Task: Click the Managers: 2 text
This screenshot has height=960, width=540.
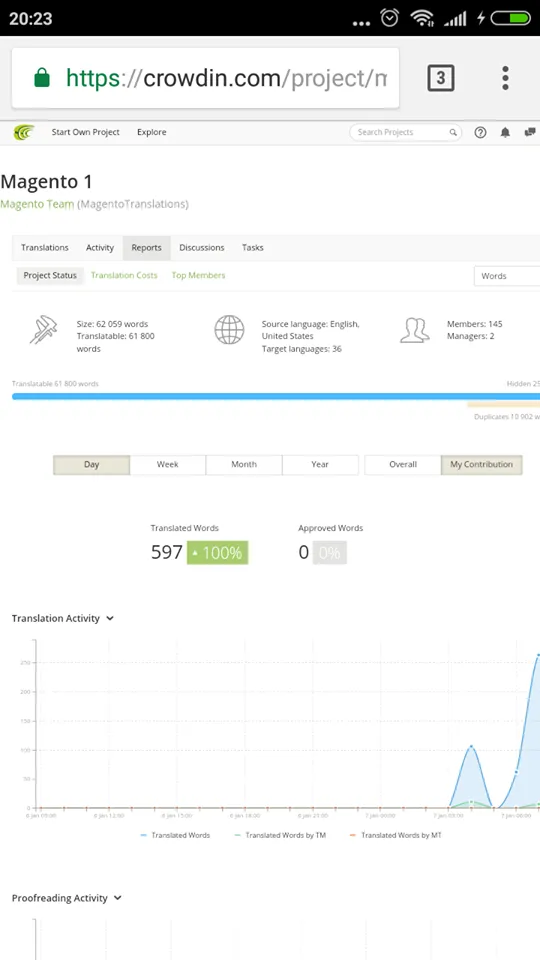Action: 470,336
